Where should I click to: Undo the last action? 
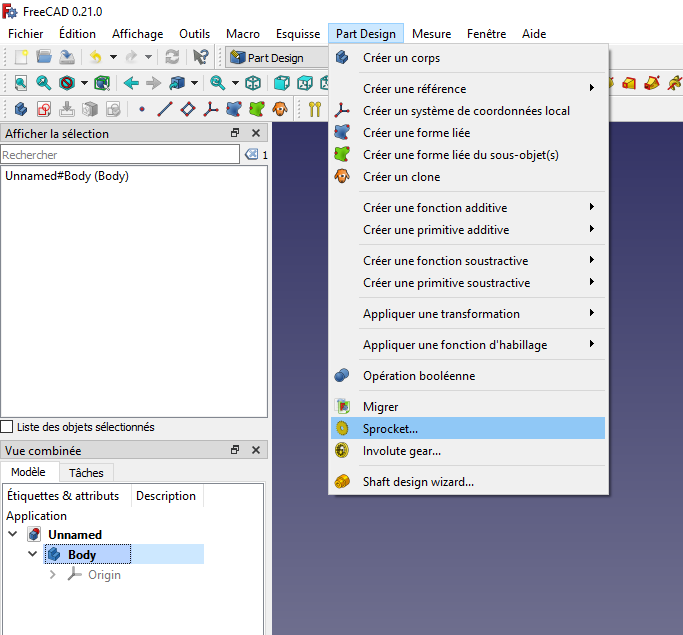pyautogui.click(x=95, y=57)
